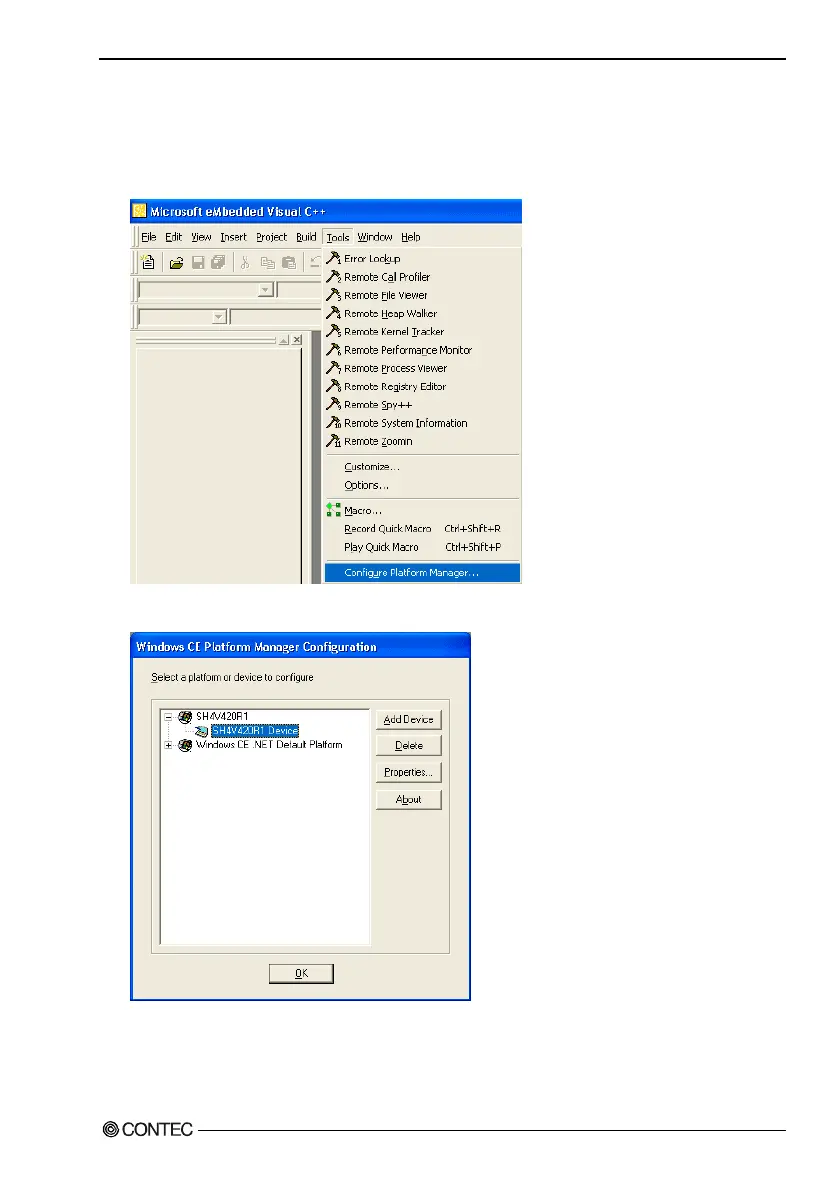Click the hammer icon beside Remote Spy++
The image size is (840, 1190).
(333, 404)
